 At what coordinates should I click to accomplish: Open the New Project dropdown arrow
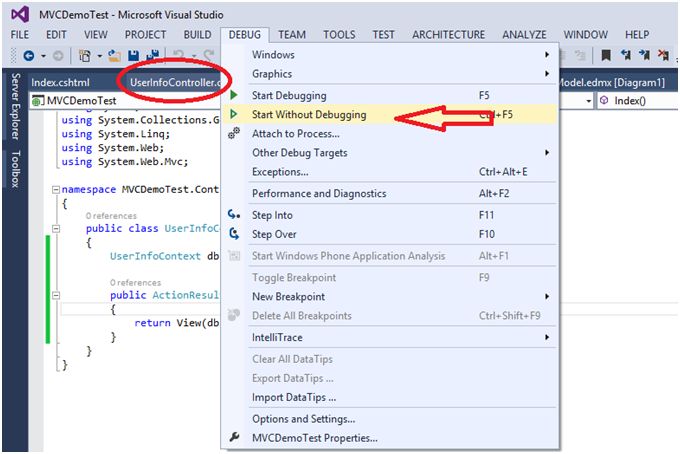coord(99,56)
